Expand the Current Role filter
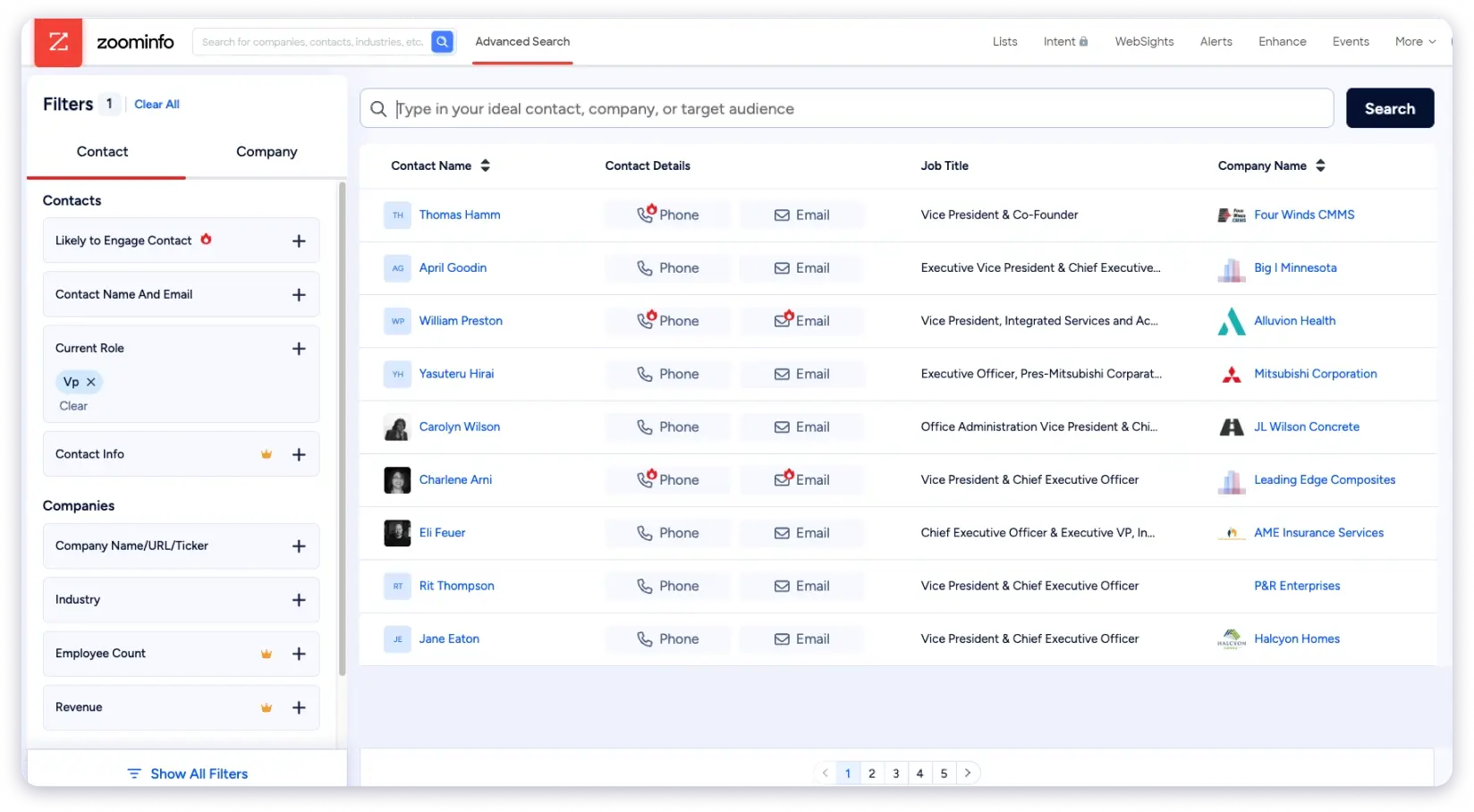The image size is (1474, 812). click(x=299, y=349)
